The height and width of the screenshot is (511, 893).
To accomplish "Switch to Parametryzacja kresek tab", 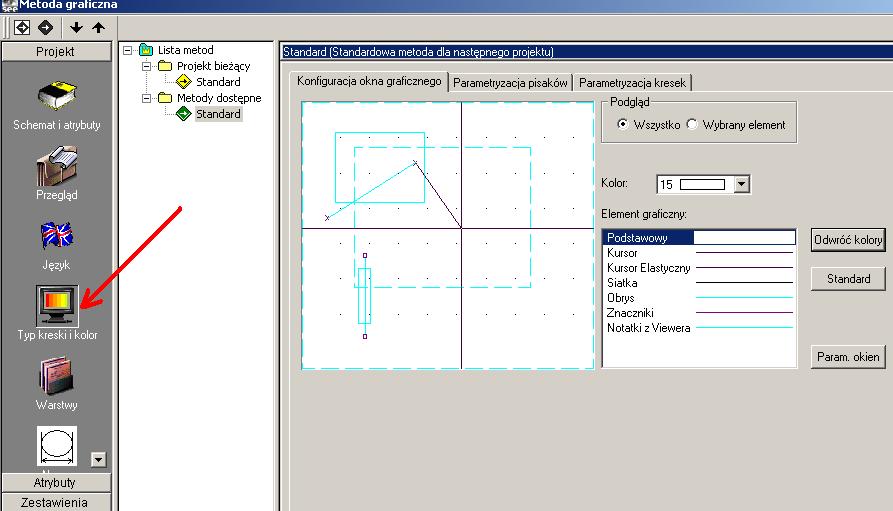I will (632, 83).
